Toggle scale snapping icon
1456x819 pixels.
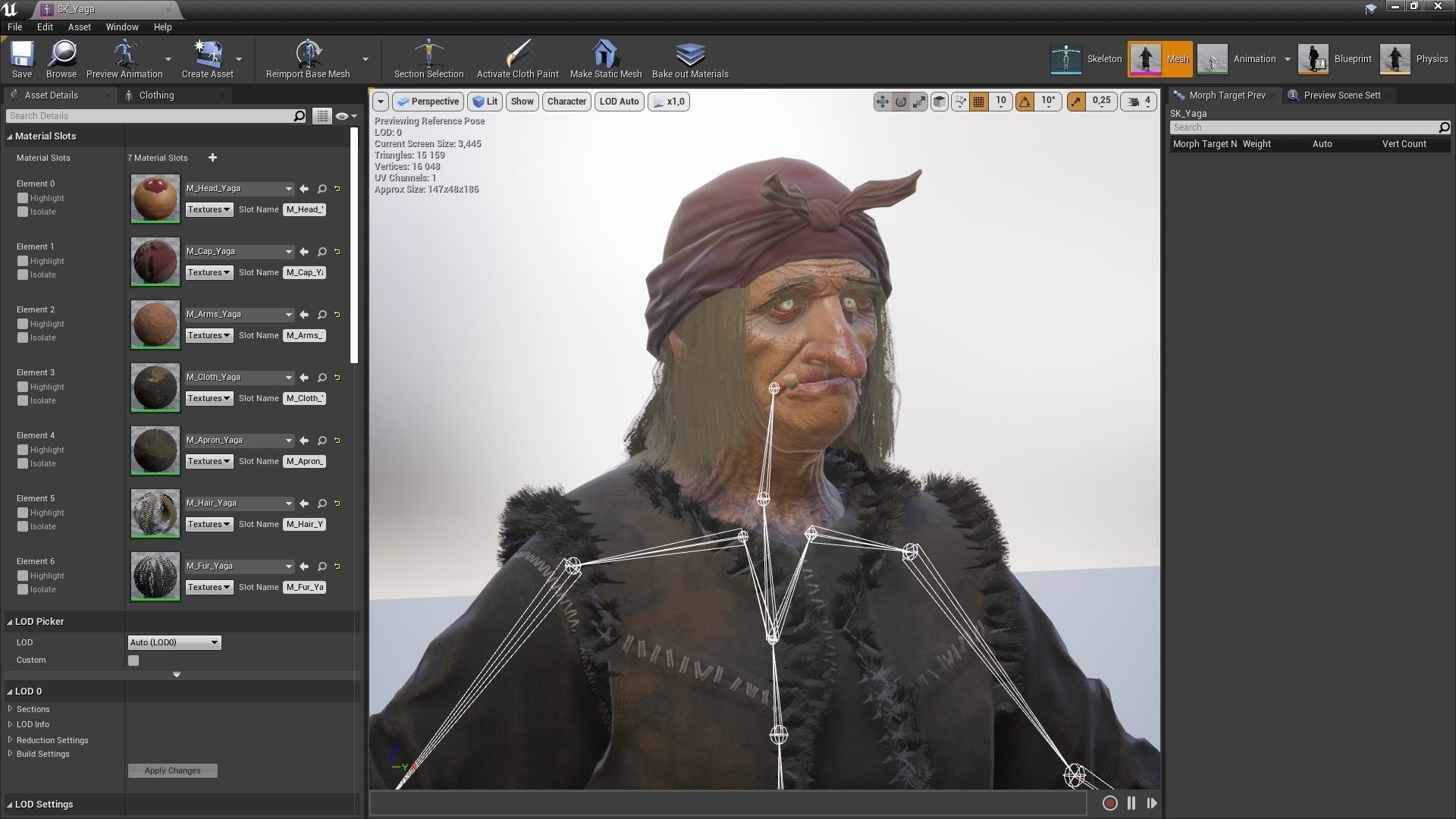coord(1076,102)
